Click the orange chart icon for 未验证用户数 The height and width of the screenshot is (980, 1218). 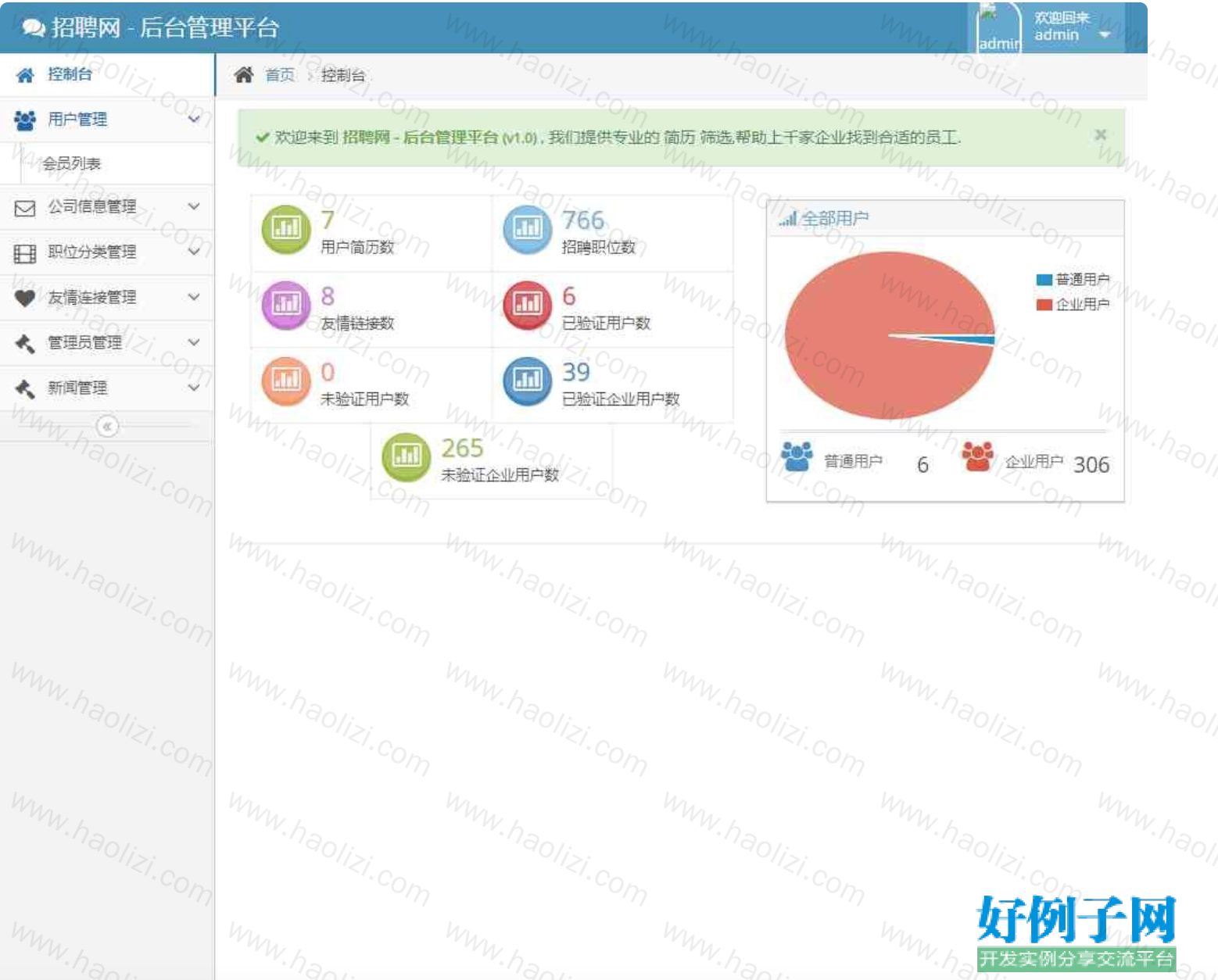[286, 381]
